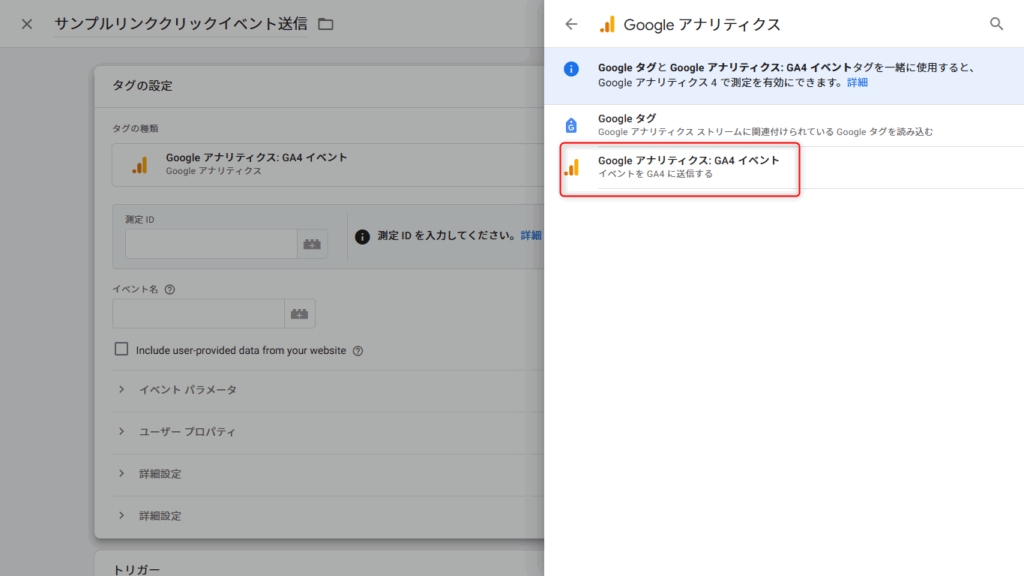1024x576 pixels.
Task: Click the イベント名 input field
Action: tap(199, 313)
